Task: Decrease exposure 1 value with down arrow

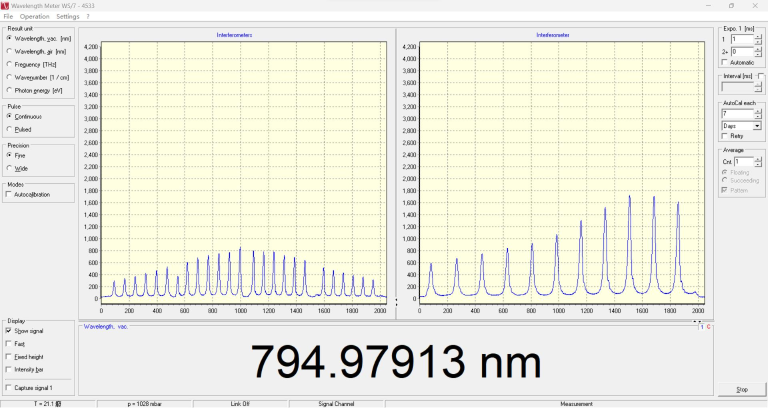Action: [758, 42]
